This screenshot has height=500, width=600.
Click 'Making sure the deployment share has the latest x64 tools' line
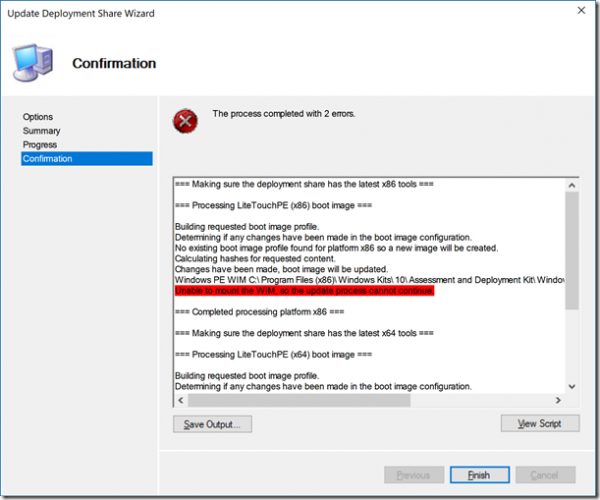pos(304,333)
